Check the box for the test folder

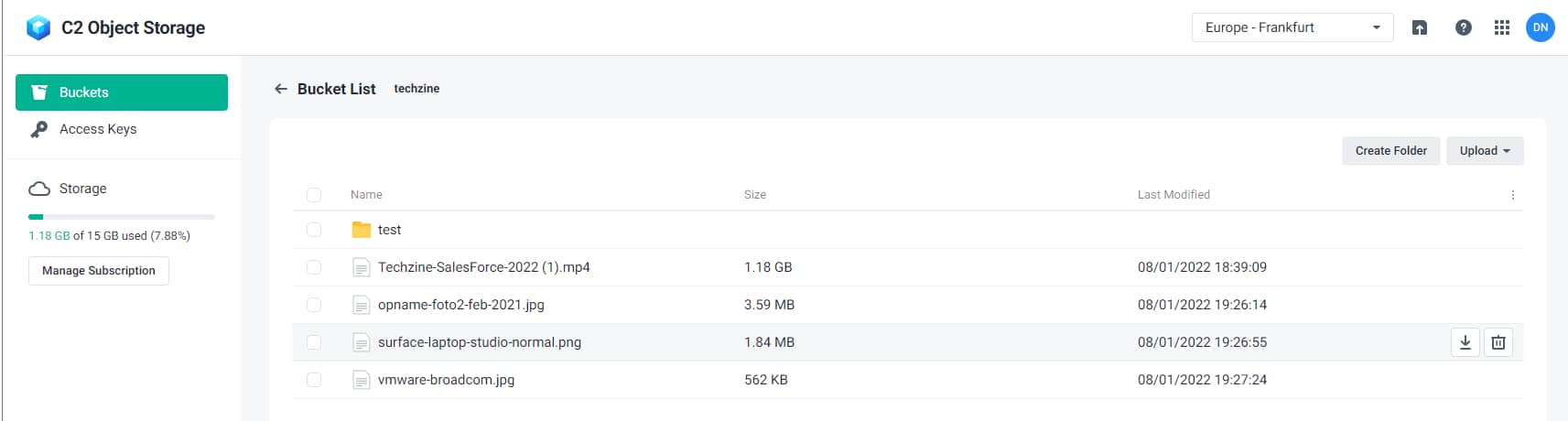click(314, 230)
